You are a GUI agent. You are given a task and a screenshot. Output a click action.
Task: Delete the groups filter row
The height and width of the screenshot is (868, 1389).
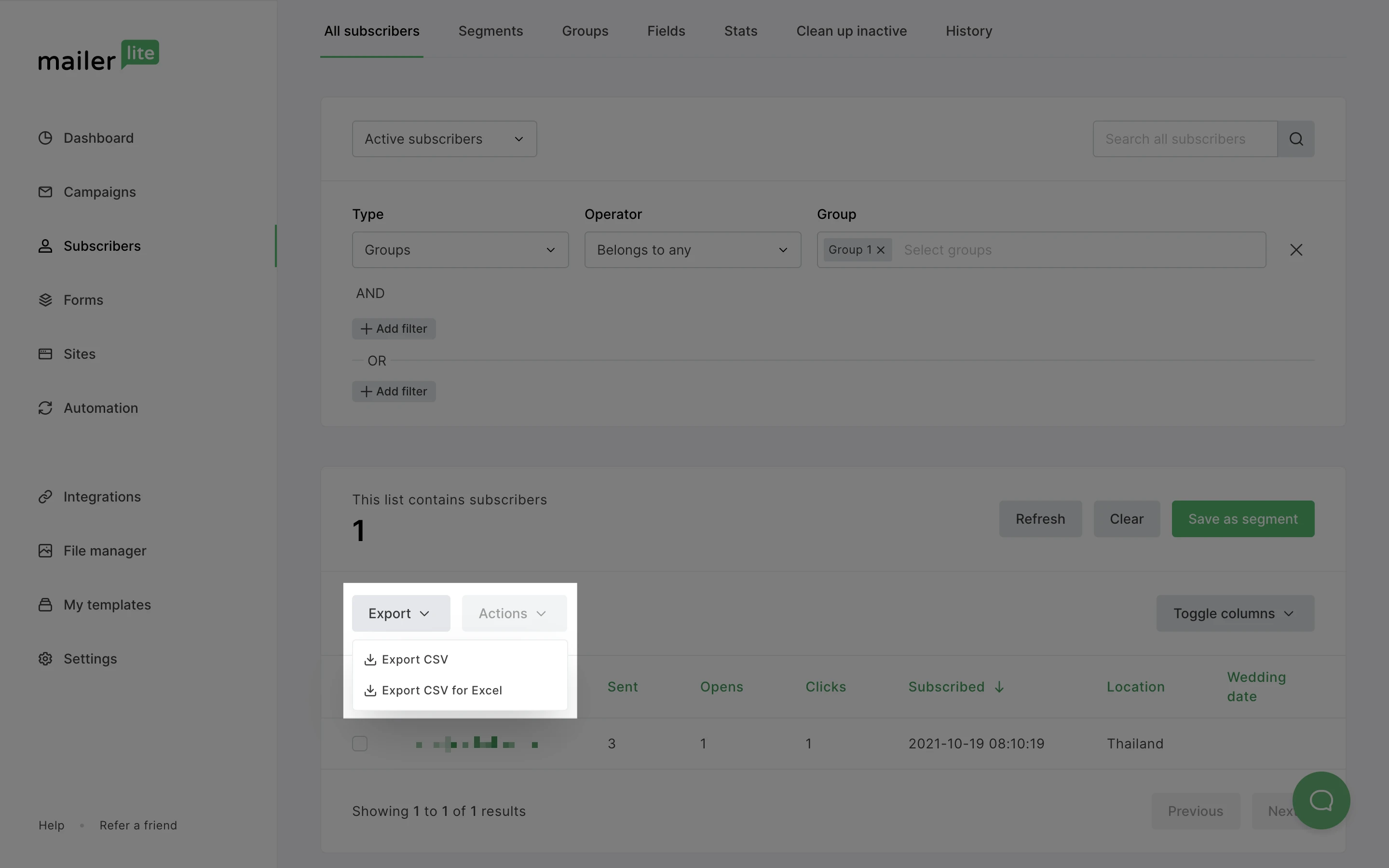(1295, 250)
